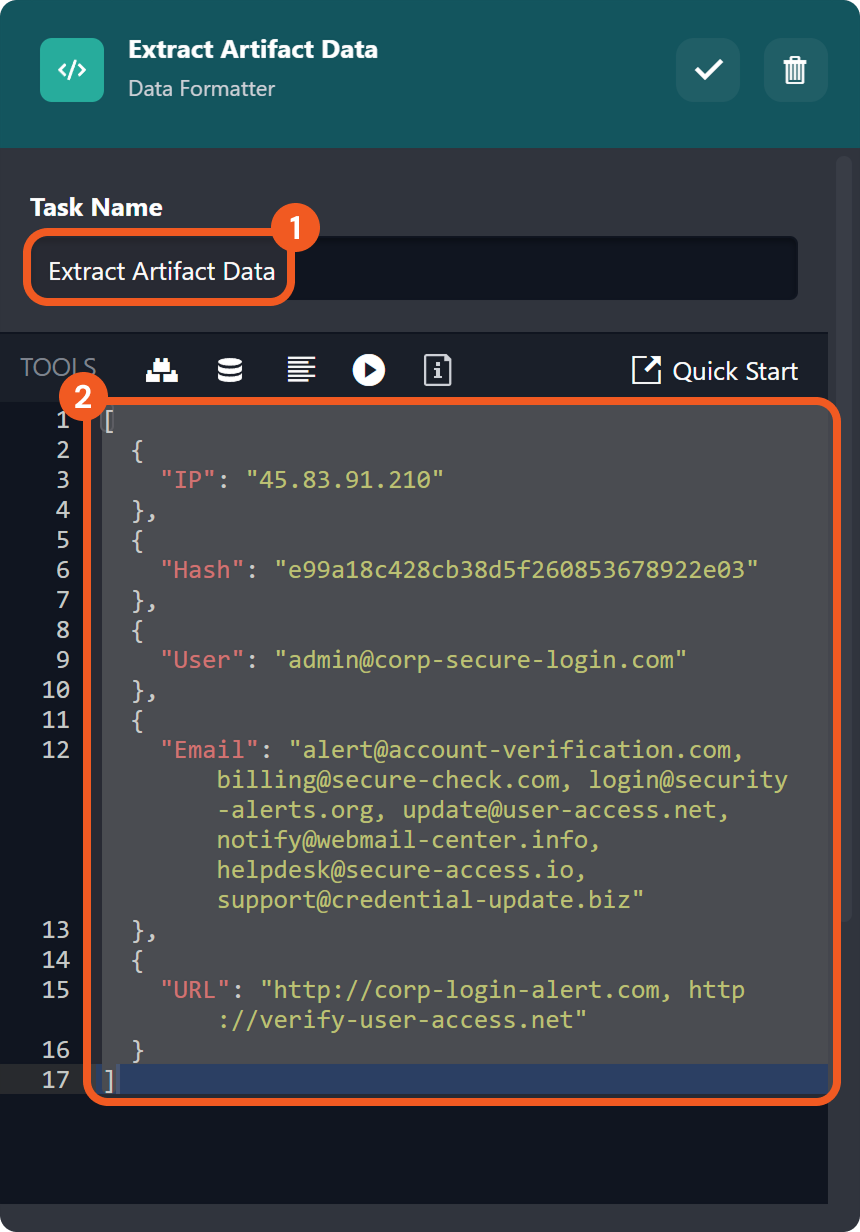Click the "Email" key on line 12
This screenshot has height=1232, width=860.
210,750
